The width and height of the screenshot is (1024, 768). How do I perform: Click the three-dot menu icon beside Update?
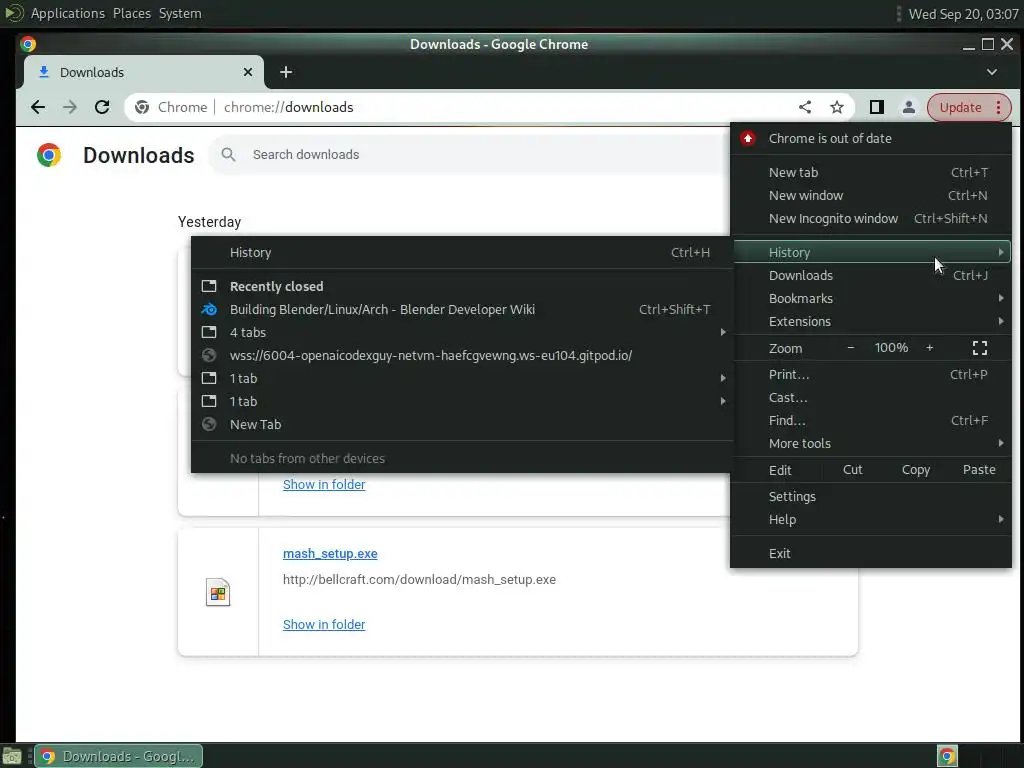[999, 107]
